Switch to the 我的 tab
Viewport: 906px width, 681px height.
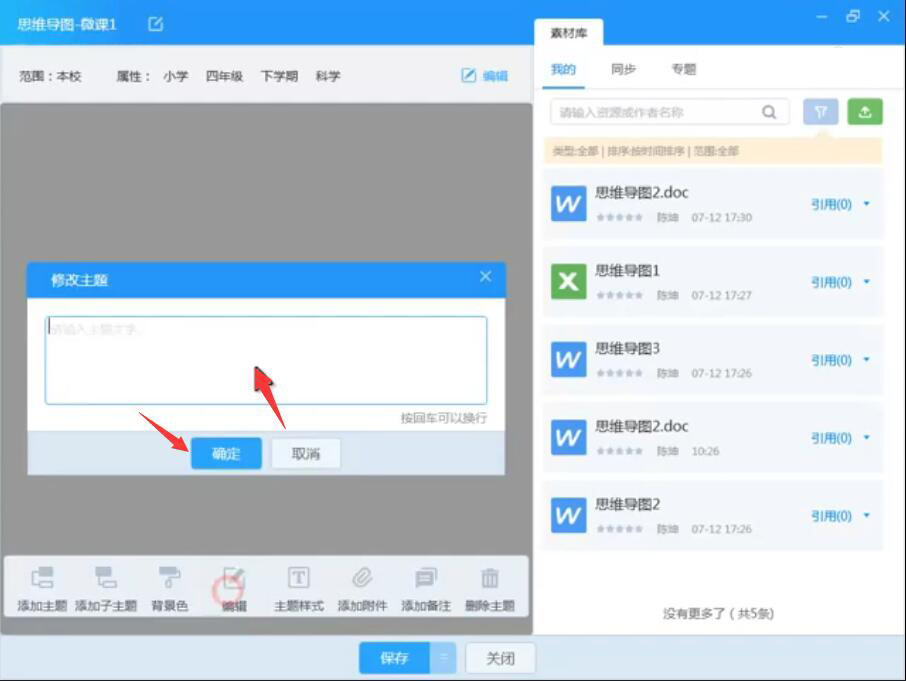coord(563,70)
